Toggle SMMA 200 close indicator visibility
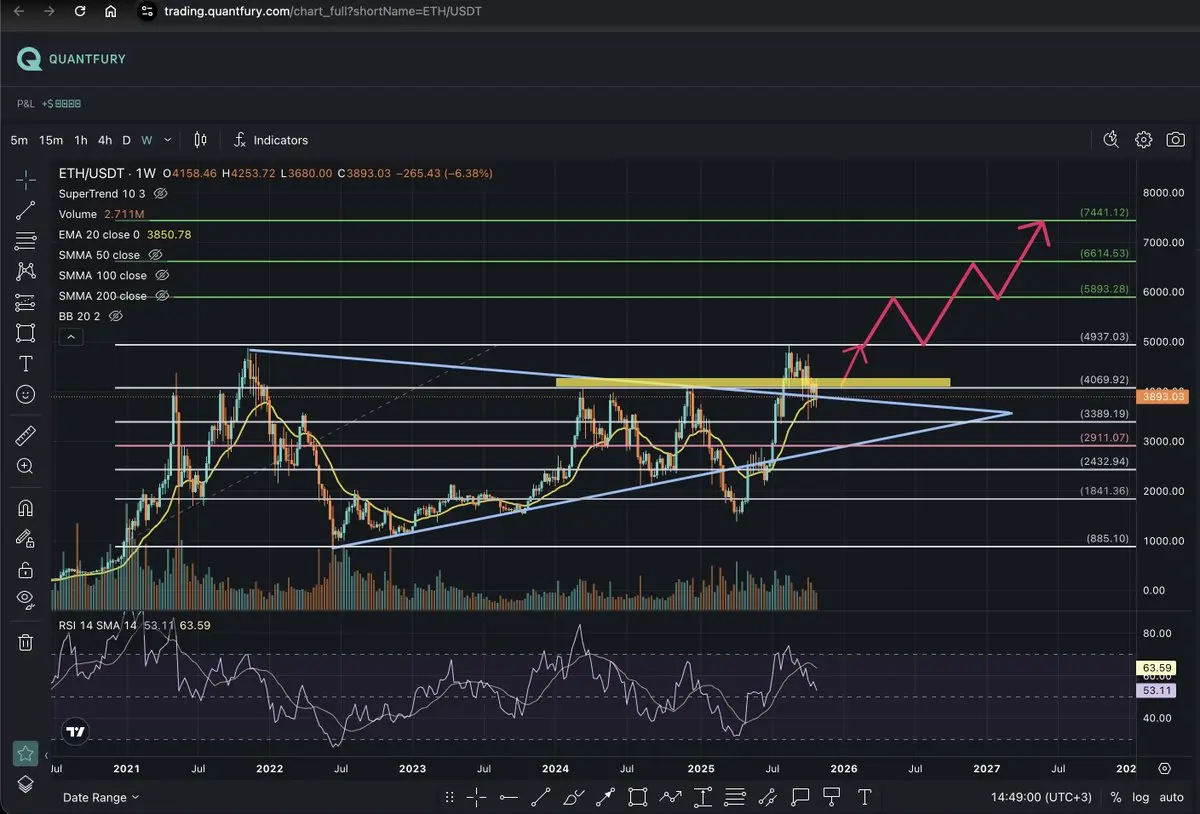This screenshot has height=814, width=1200. tap(162, 296)
